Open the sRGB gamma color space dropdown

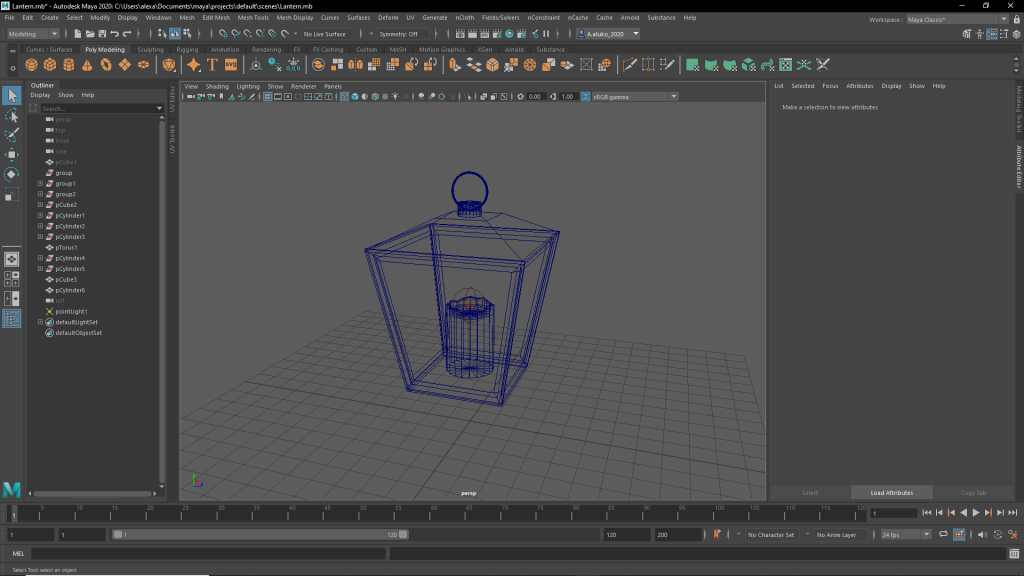tap(634, 97)
